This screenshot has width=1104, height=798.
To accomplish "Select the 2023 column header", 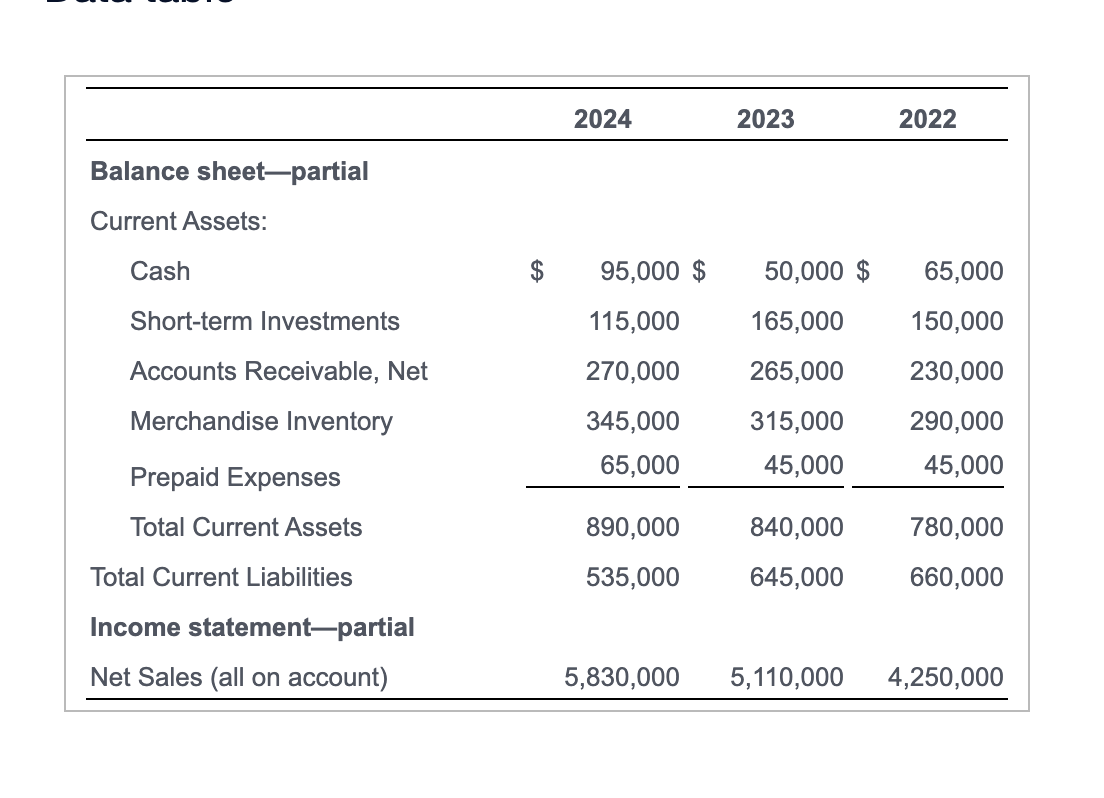I will (765, 119).
